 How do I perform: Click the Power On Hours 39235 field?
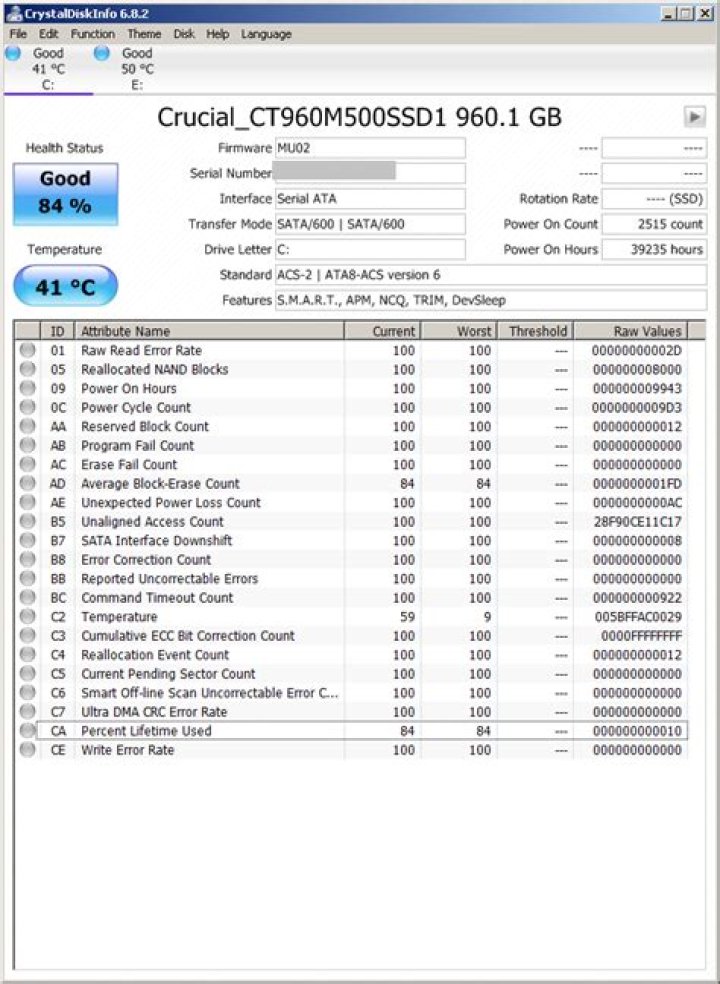coord(654,249)
